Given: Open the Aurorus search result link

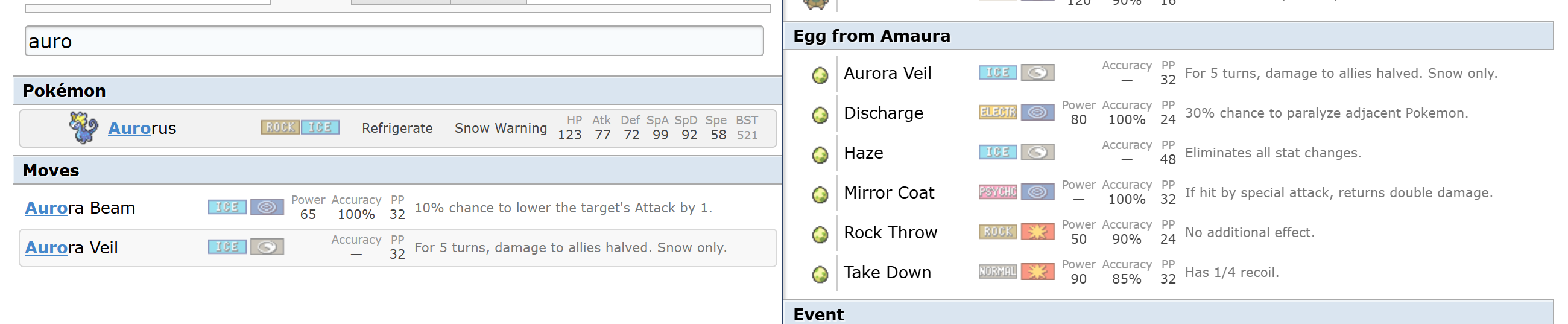Looking at the screenshot, I should point(142,129).
